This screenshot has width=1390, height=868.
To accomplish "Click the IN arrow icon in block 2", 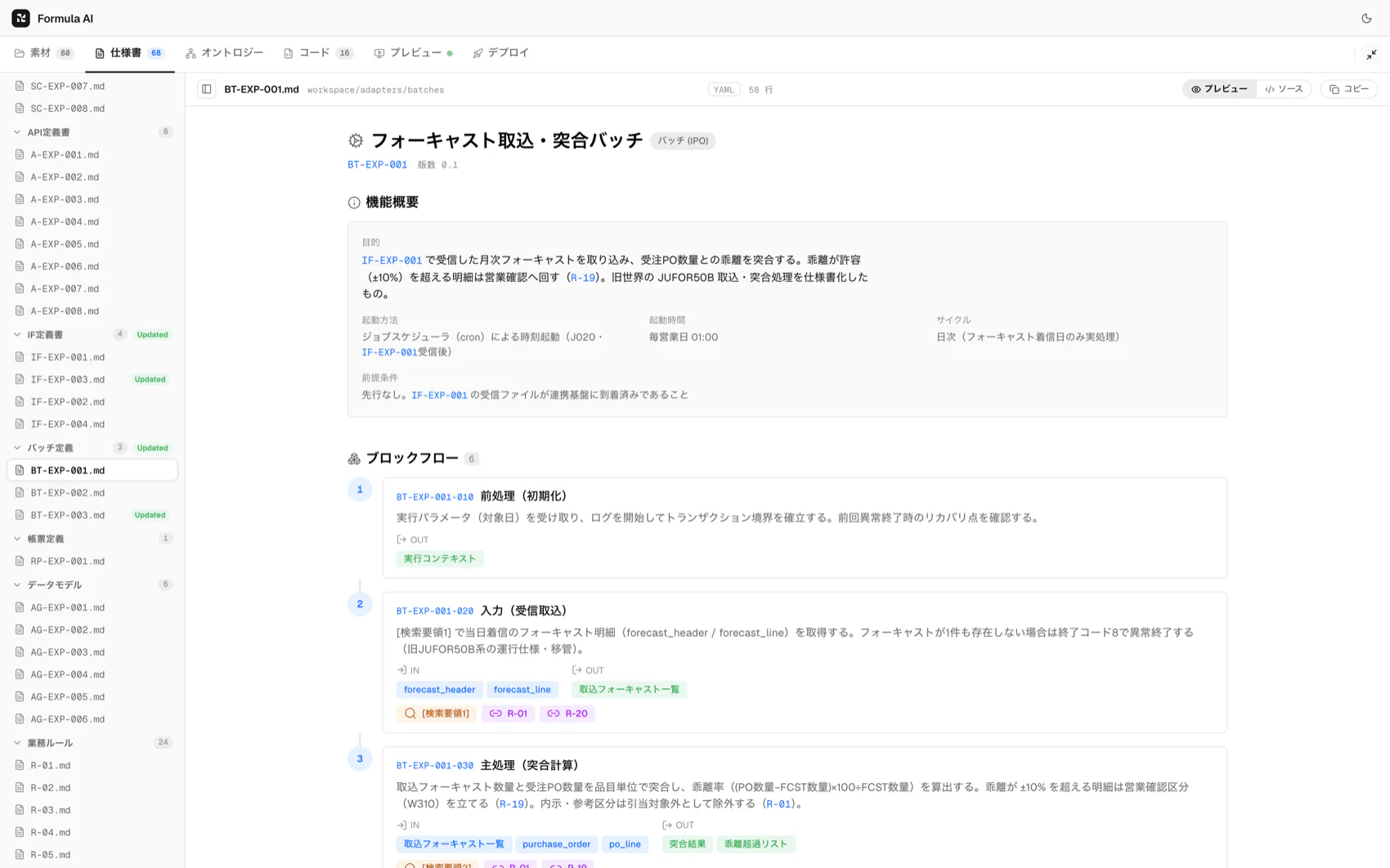I will [401, 670].
